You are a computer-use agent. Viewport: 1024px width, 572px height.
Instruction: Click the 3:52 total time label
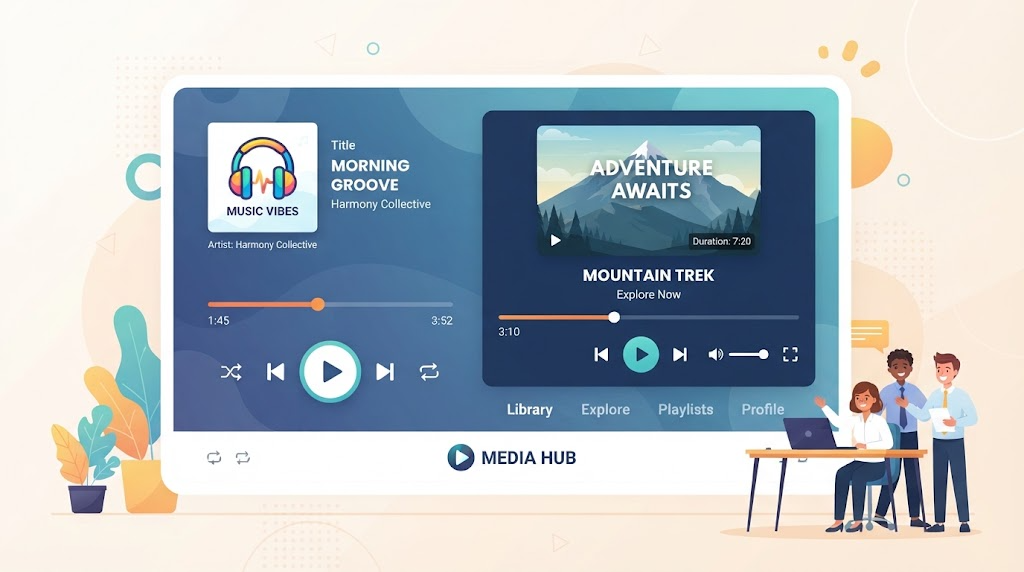point(442,321)
